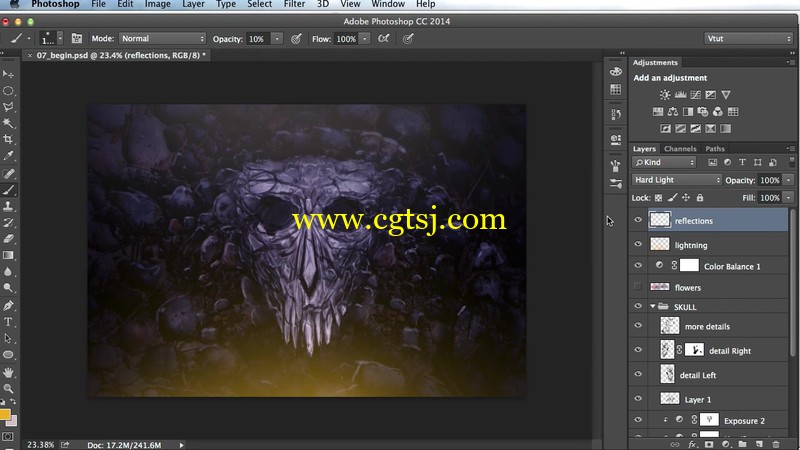Click the foreground color swatch

click(x=4, y=415)
